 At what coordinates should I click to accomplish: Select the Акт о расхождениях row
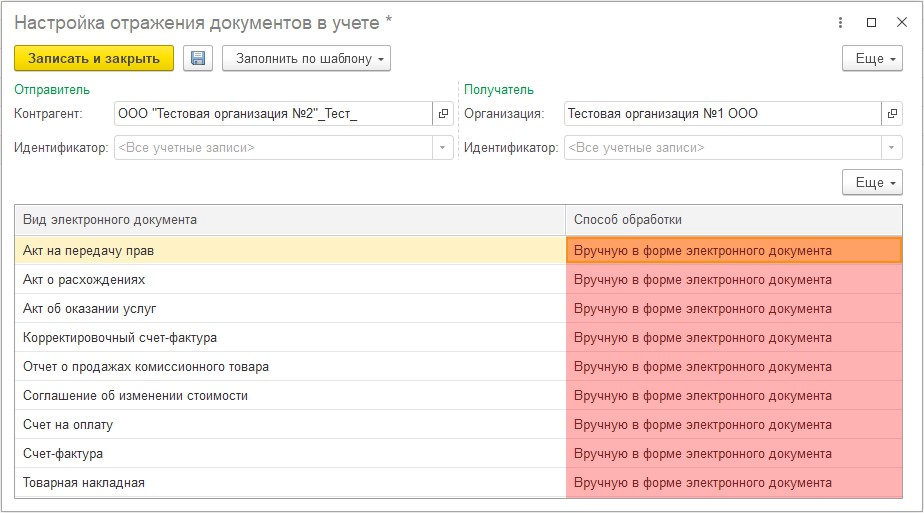click(290, 280)
